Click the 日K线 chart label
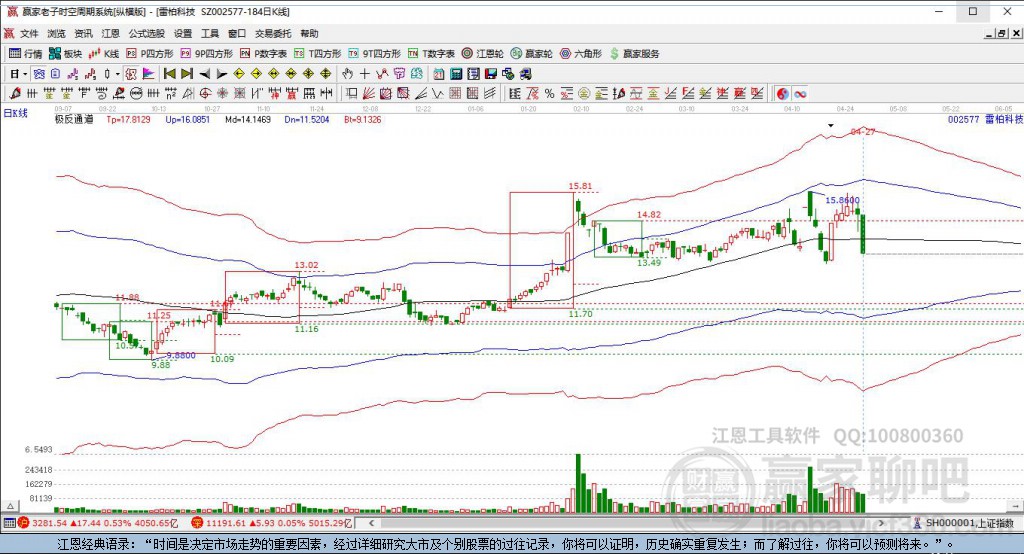 tap(16, 113)
